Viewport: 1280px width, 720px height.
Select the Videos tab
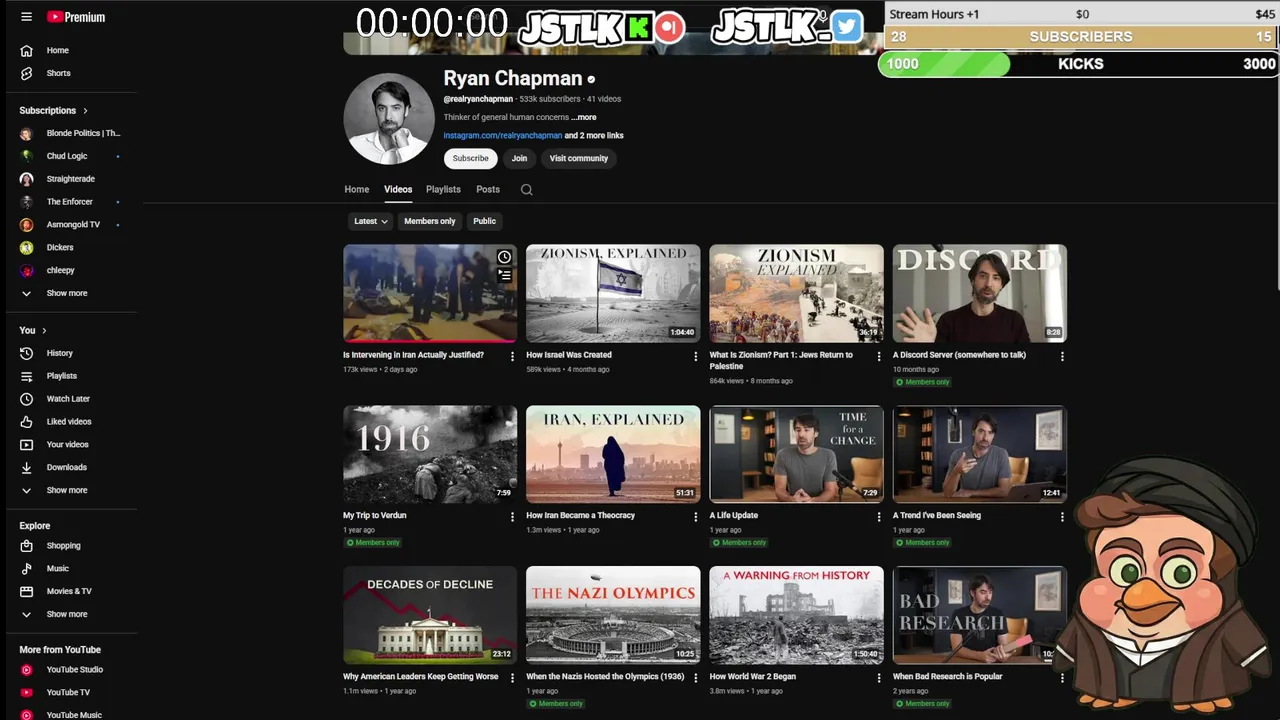pos(398,189)
